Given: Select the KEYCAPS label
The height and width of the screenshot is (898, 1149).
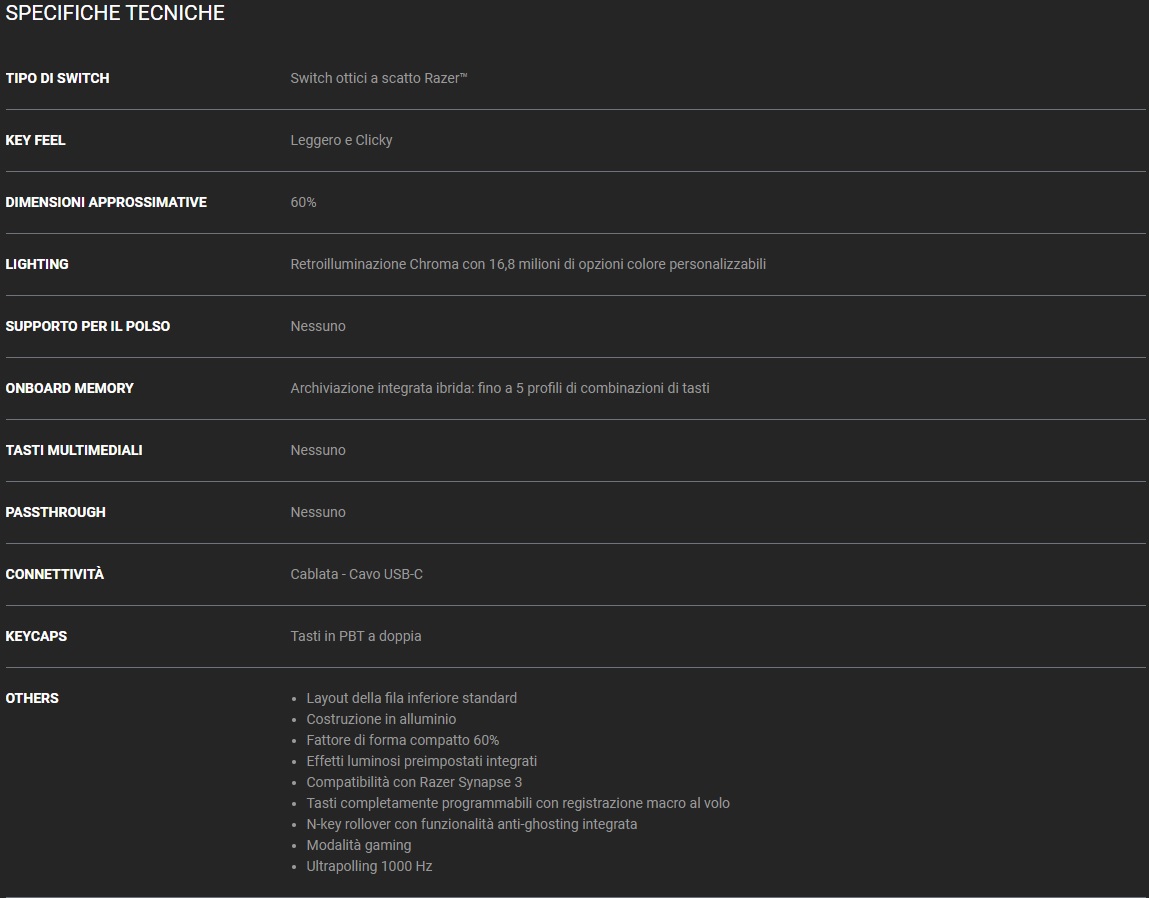Looking at the screenshot, I should point(36,636).
